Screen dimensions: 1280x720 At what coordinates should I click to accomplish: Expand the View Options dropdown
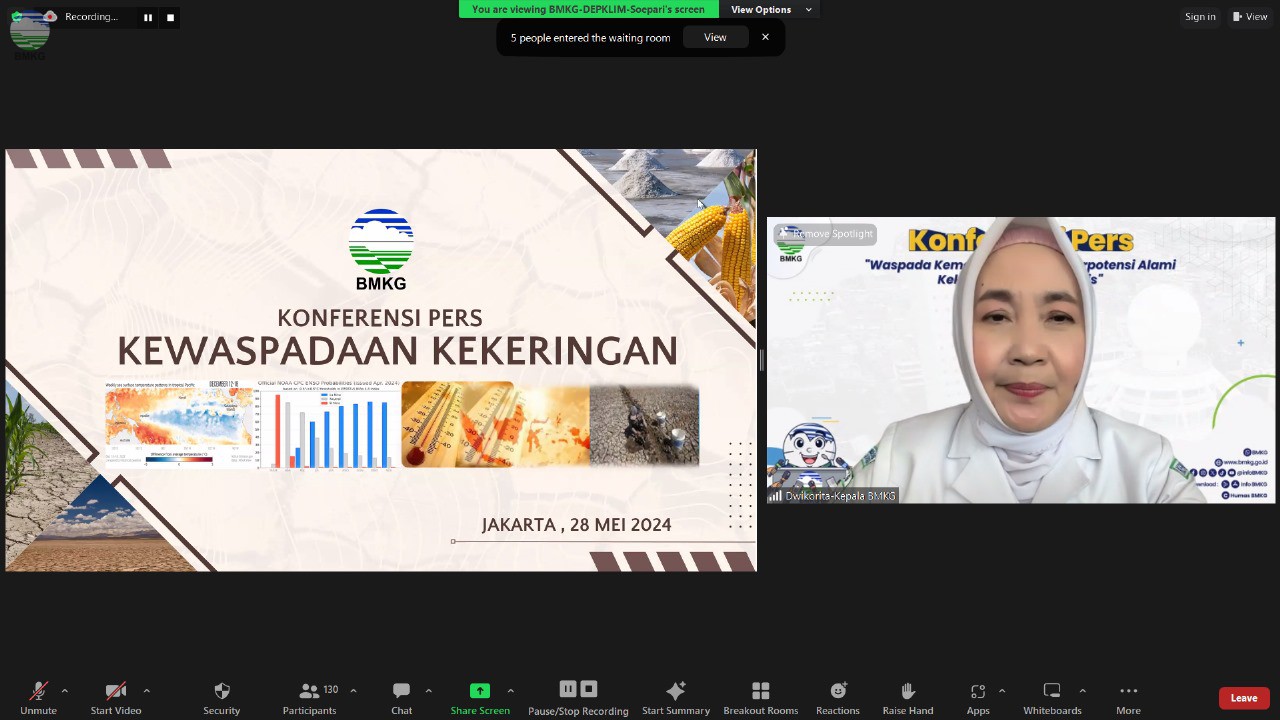point(769,10)
